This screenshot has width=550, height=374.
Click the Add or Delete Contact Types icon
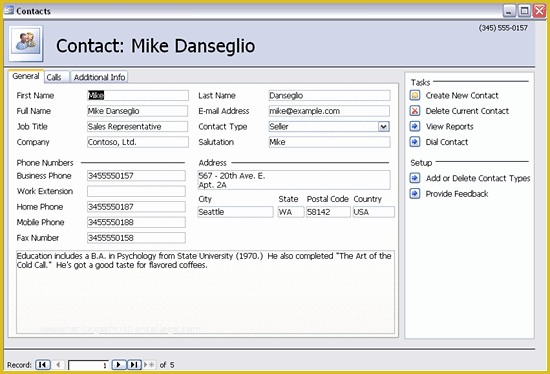[415, 178]
